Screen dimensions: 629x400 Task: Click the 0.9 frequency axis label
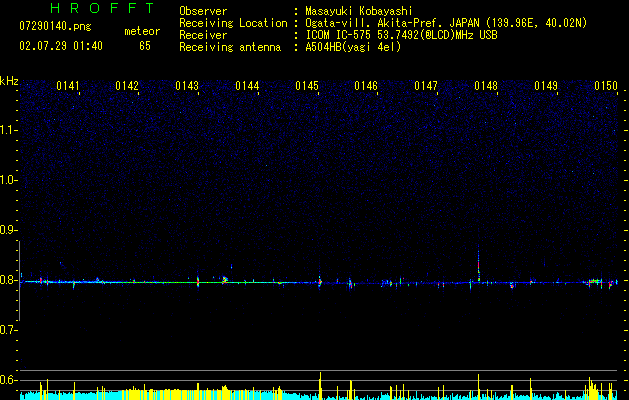[8, 230]
